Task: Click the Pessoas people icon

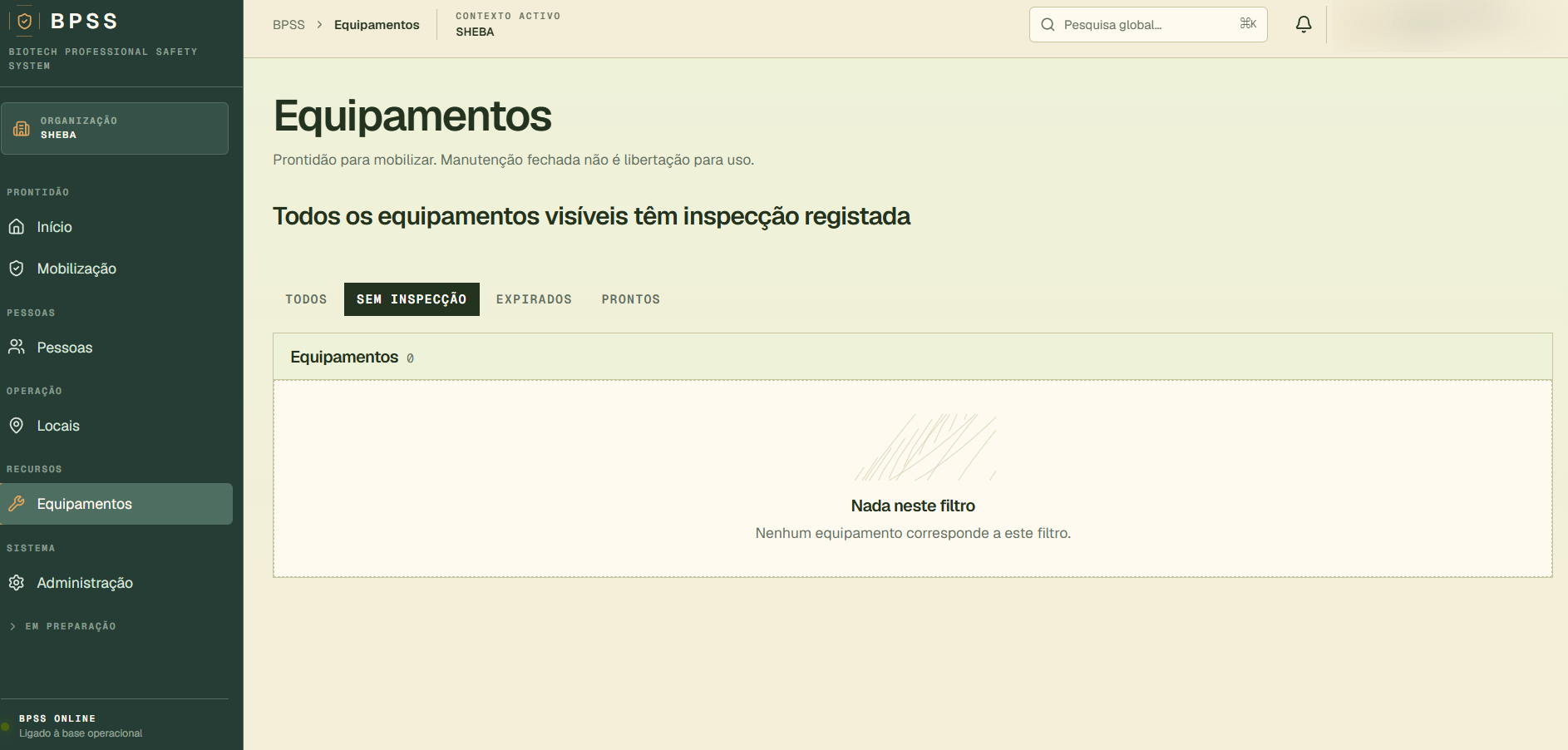Action: [x=17, y=347]
